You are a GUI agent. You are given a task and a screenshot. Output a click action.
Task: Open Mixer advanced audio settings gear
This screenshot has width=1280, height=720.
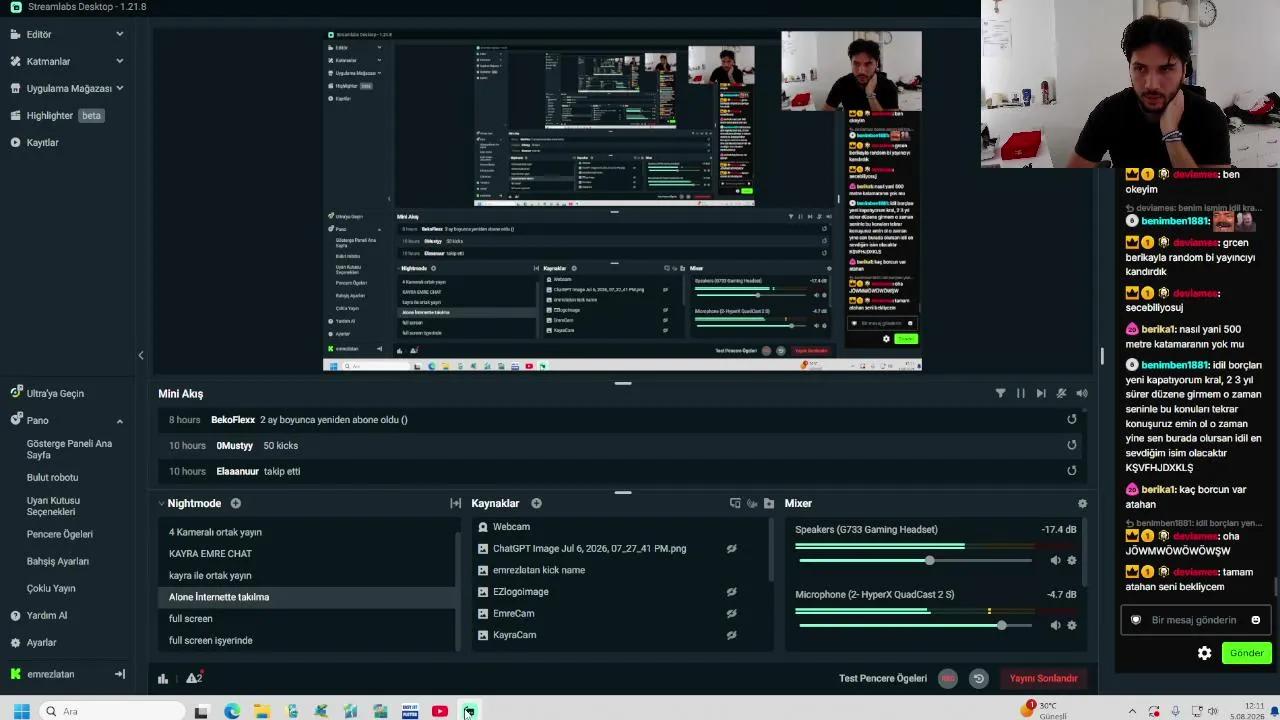pyautogui.click(x=1082, y=503)
